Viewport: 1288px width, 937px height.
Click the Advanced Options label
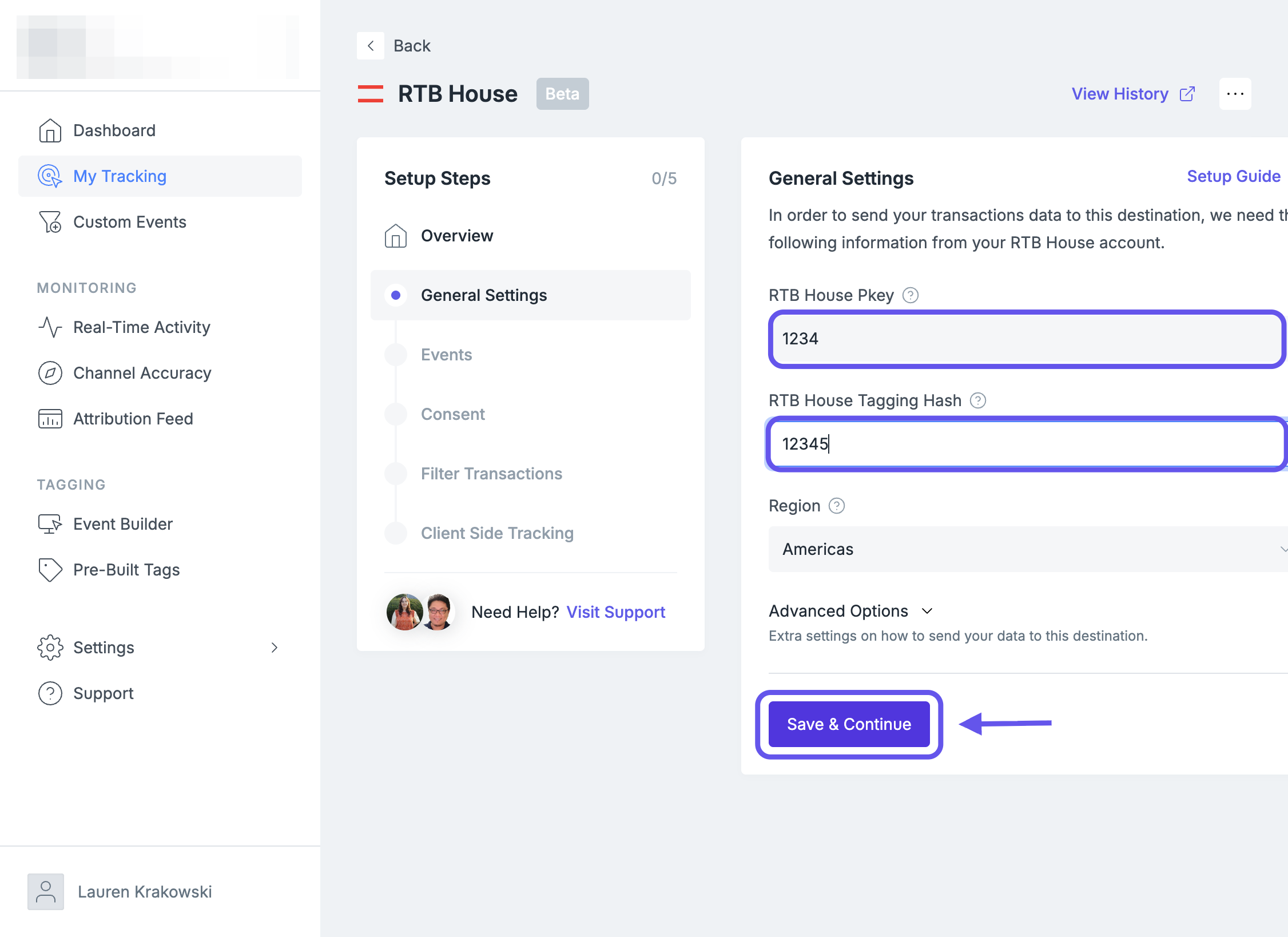(838, 611)
